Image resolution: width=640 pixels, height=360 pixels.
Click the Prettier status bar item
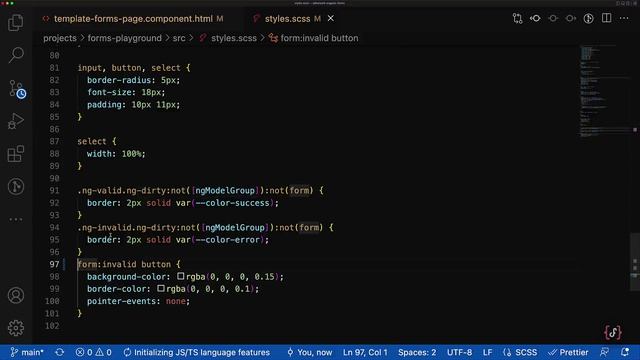(568, 352)
